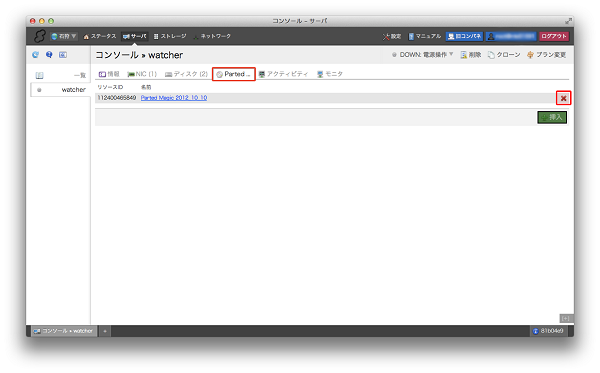The image size is (600, 373).
Task: Open the 石狩 region dropdown
Action: (x=64, y=36)
